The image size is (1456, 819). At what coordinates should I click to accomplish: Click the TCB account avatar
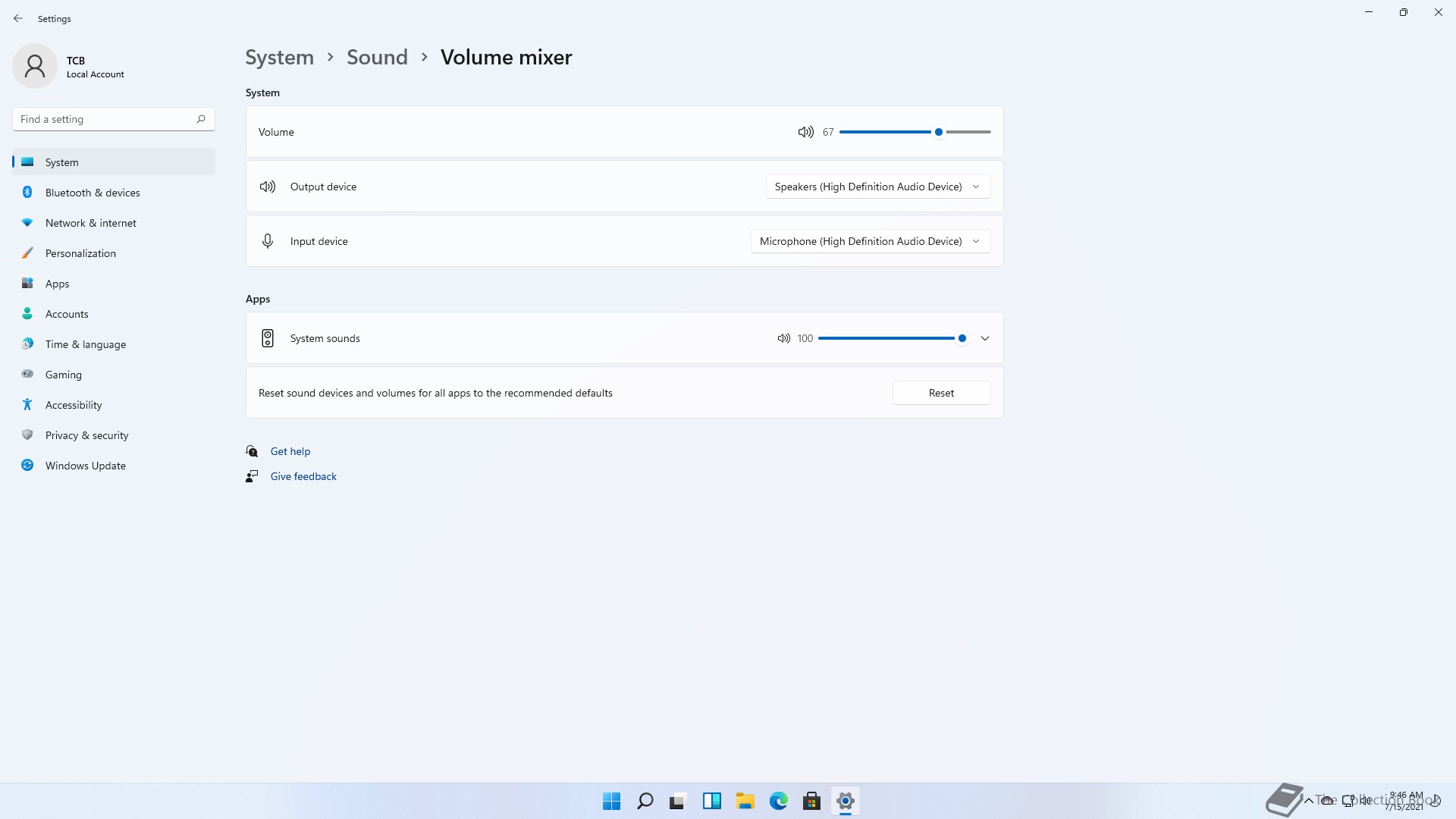click(x=35, y=66)
